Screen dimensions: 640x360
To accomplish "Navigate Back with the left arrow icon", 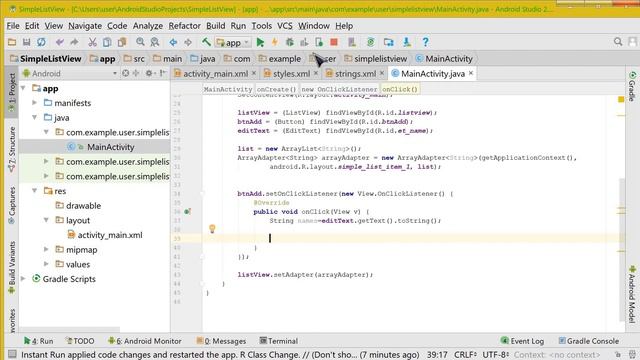I will click(x=173, y=42).
